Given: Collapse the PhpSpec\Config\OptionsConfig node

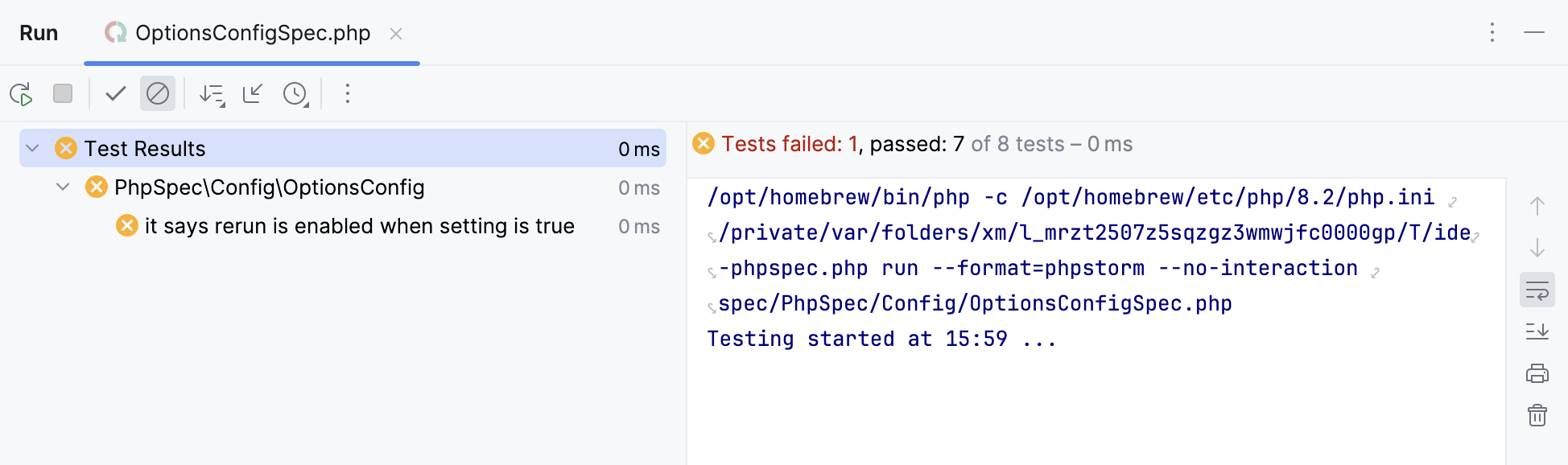Looking at the screenshot, I should (63, 187).
